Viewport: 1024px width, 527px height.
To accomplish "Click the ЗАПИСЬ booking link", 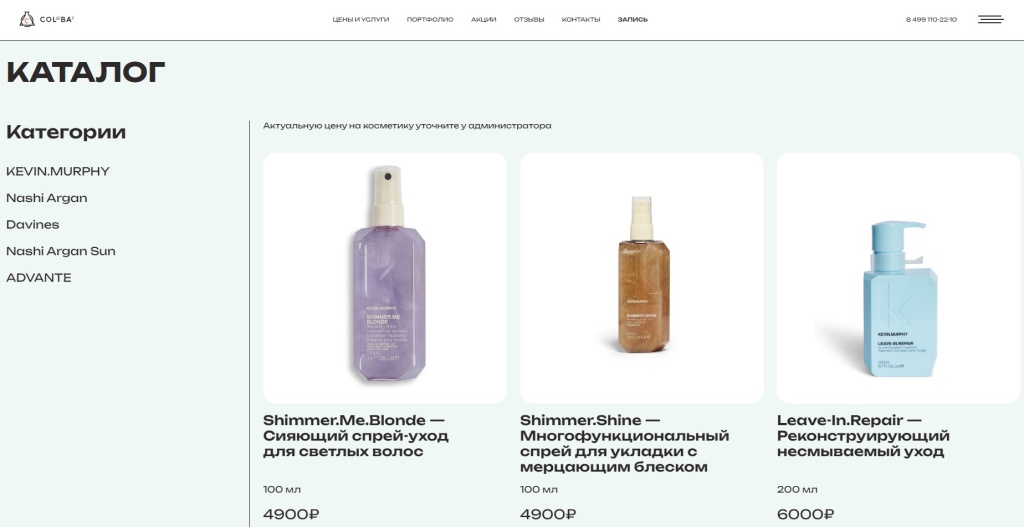I will tap(633, 20).
